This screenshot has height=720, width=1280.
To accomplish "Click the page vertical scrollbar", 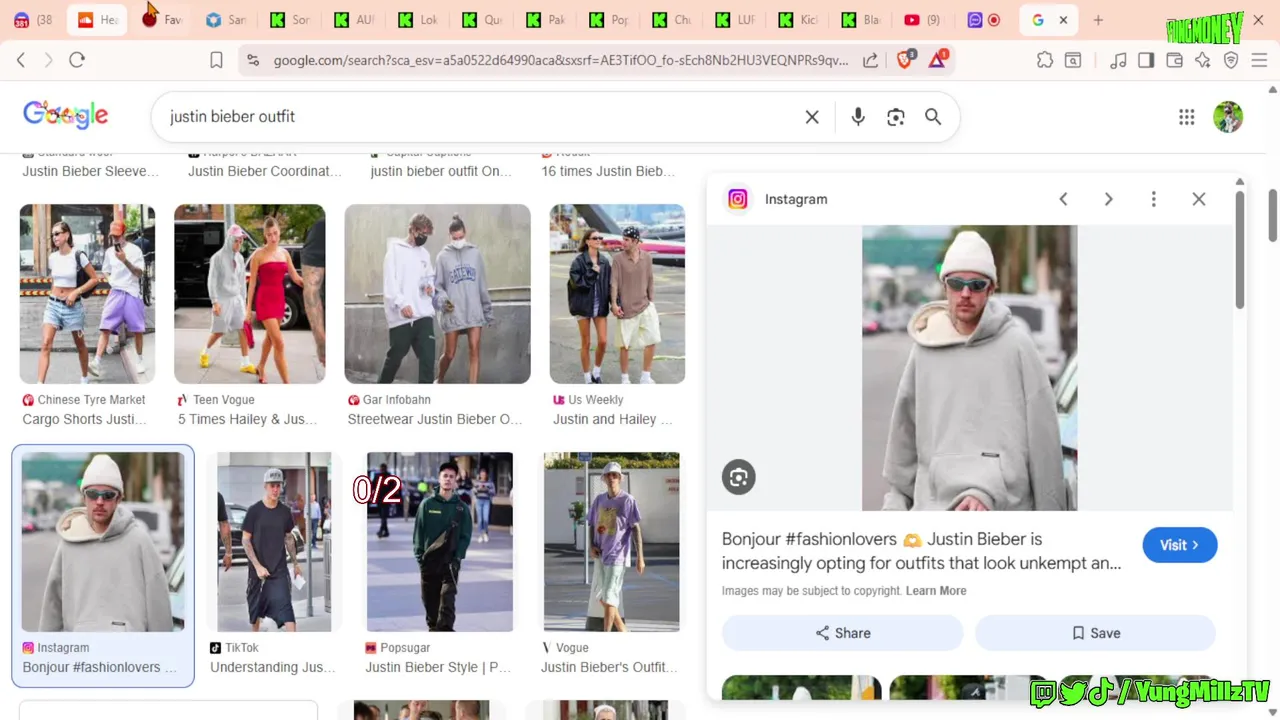I will click(x=1273, y=215).
